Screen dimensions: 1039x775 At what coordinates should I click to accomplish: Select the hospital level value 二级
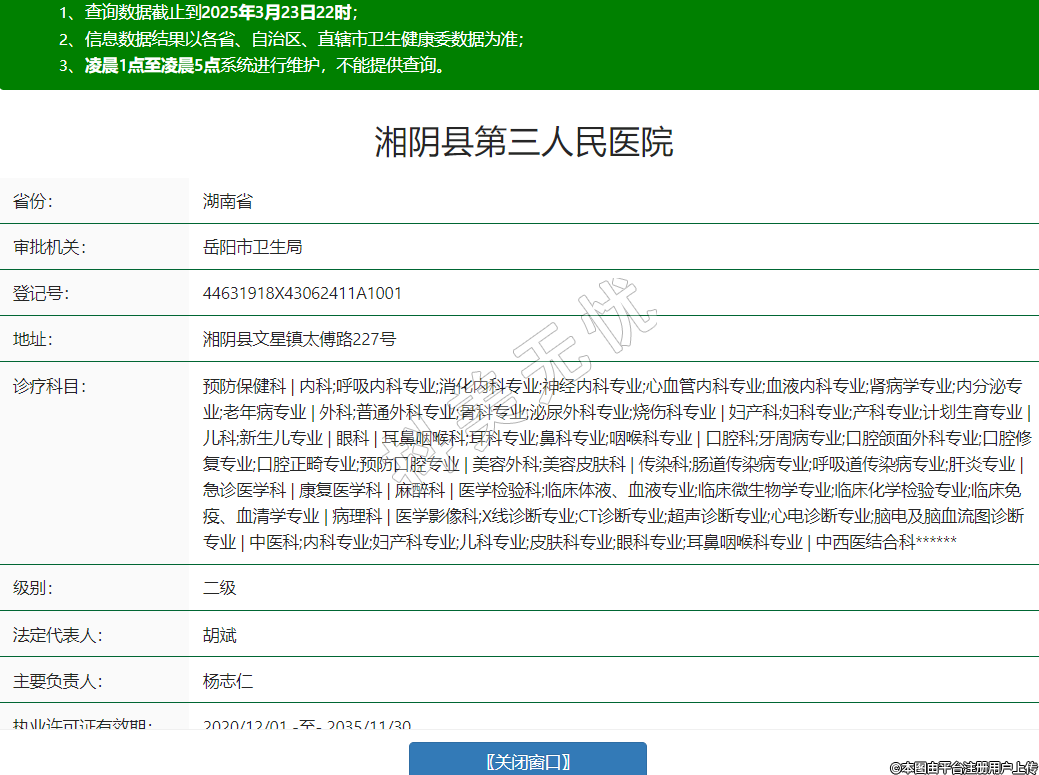pos(219,587)
